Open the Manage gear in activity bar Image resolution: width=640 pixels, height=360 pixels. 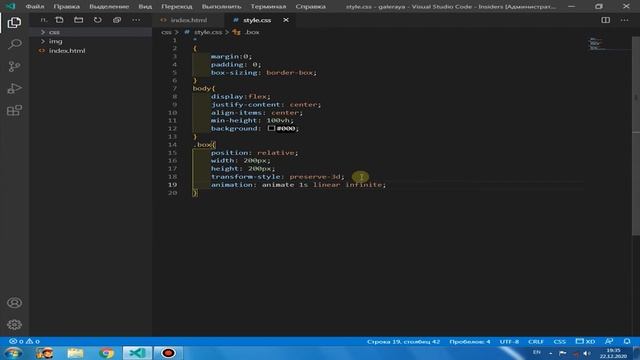[14, 324]
